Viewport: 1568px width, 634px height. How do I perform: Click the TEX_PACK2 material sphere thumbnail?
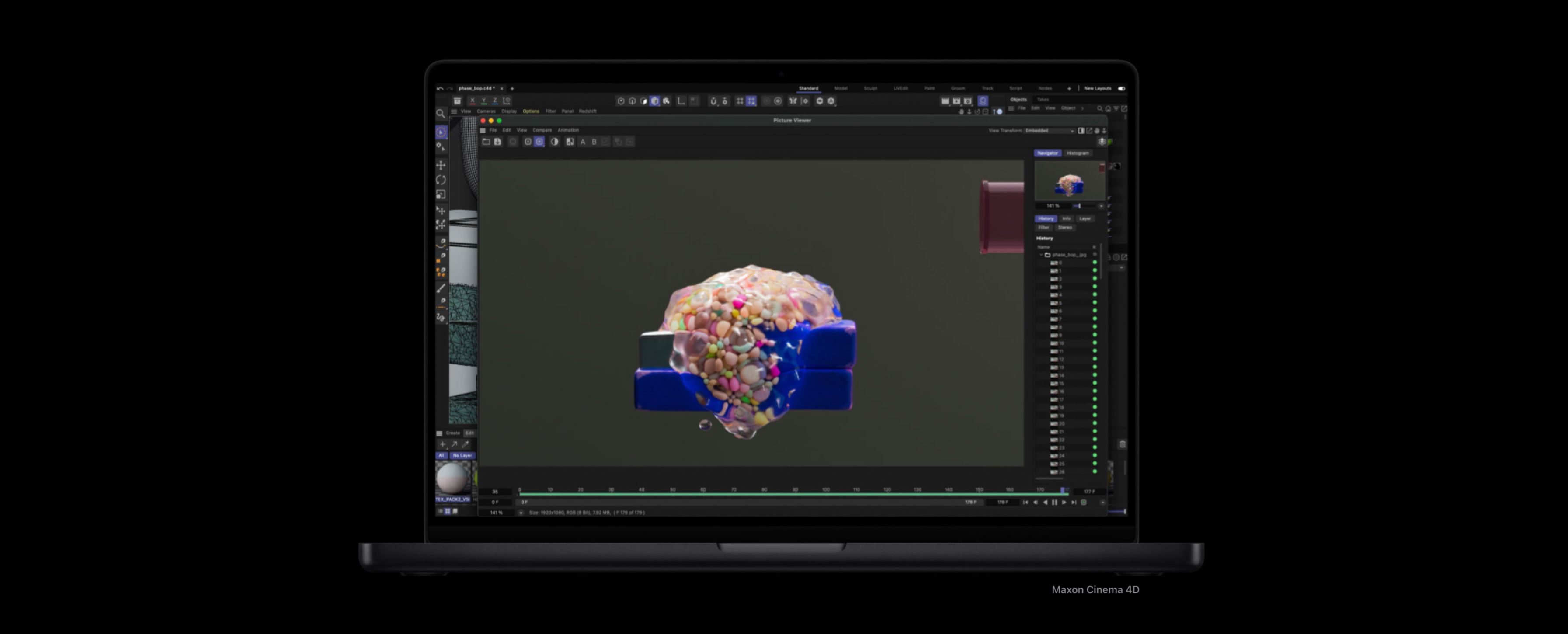pyautogui.click(x=453, y=478)
